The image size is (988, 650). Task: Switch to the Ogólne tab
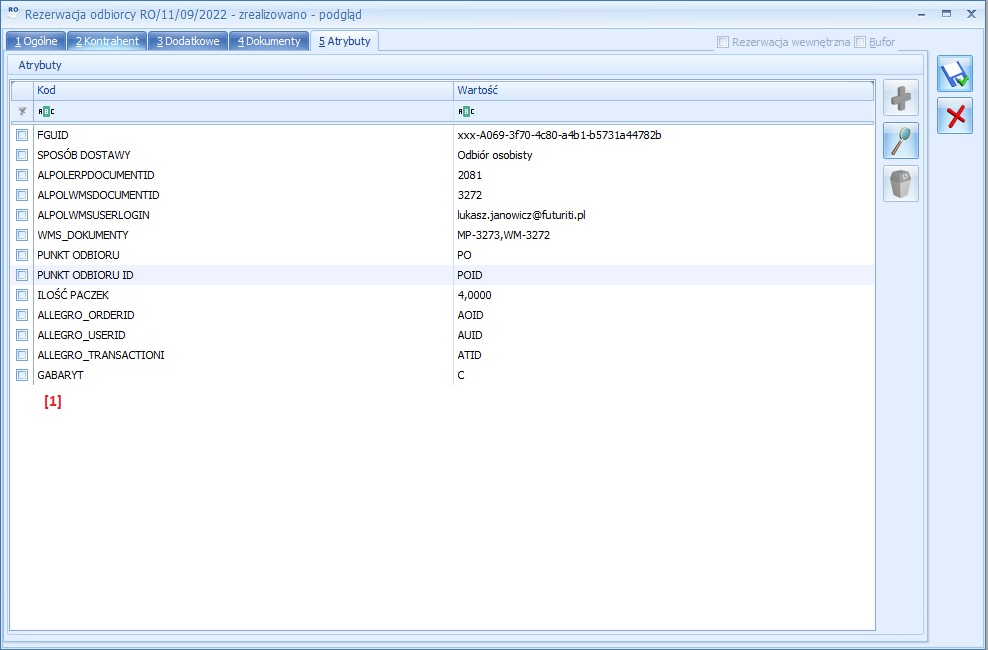[36, 41]
